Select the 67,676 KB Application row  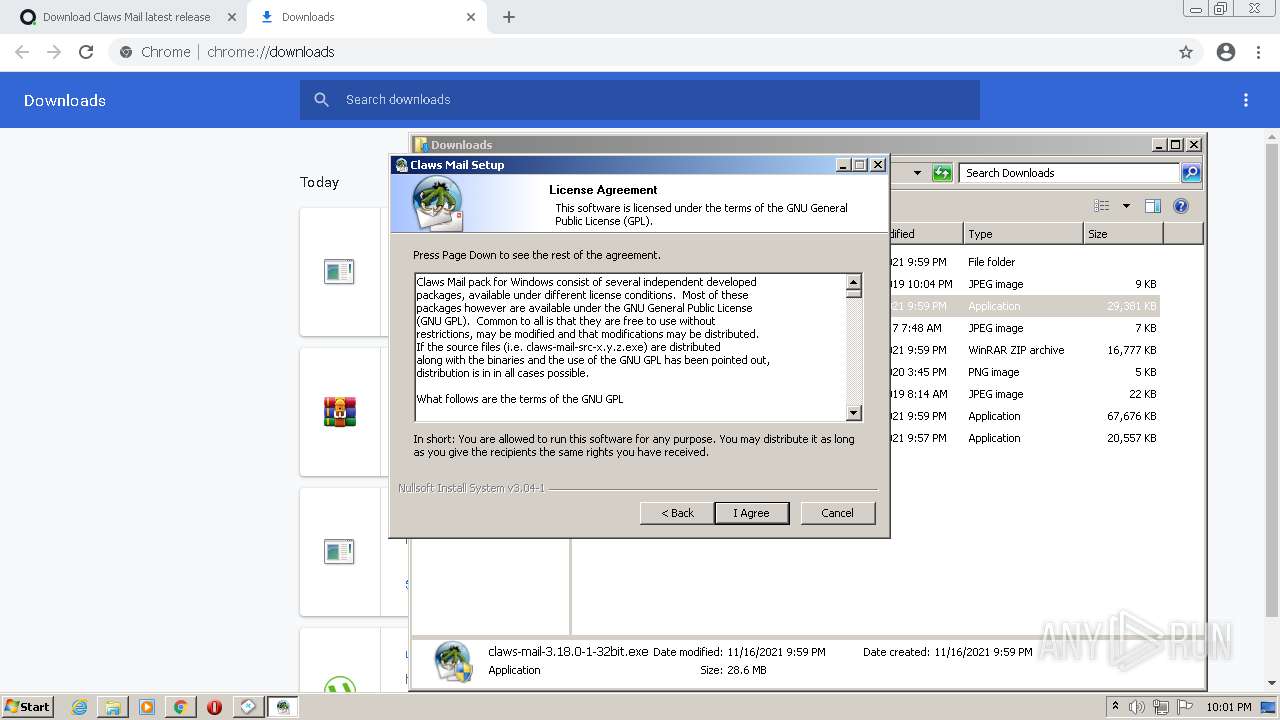tap(1024, 416)
